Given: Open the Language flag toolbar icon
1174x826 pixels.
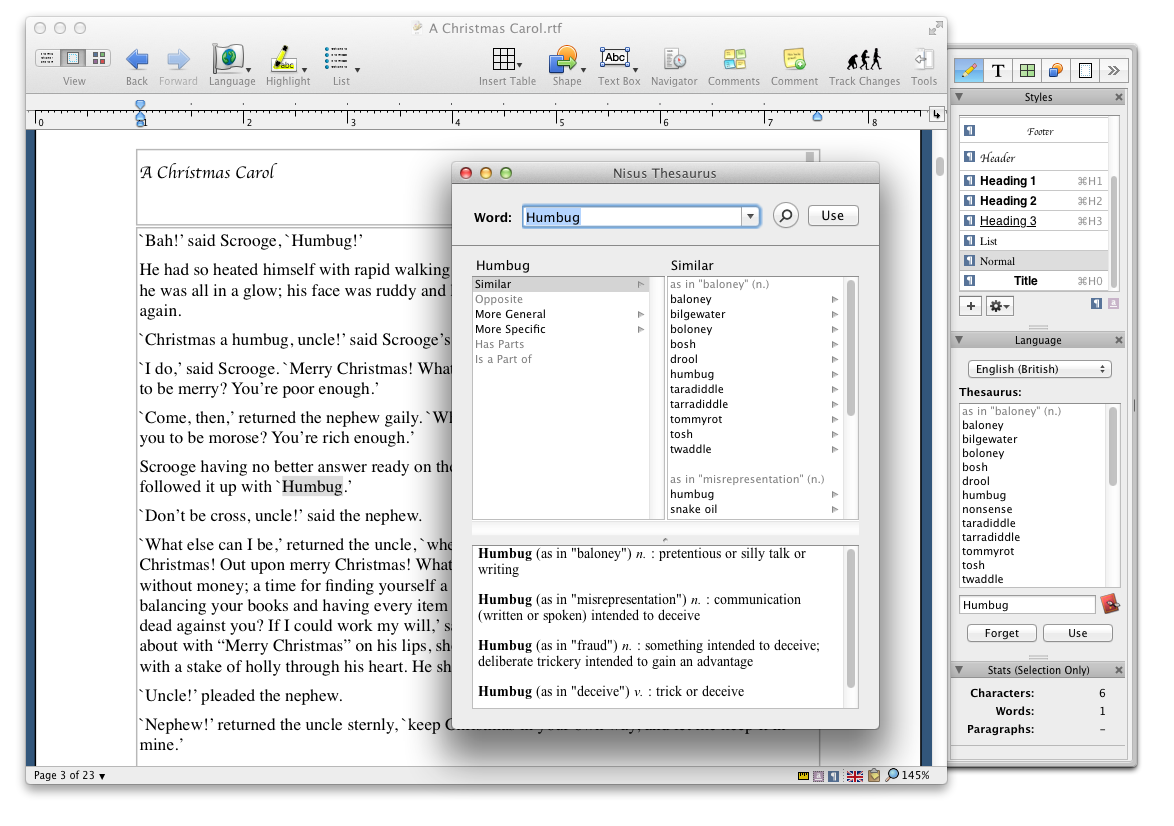Looking at the screenshot, I should click(228, 58).
